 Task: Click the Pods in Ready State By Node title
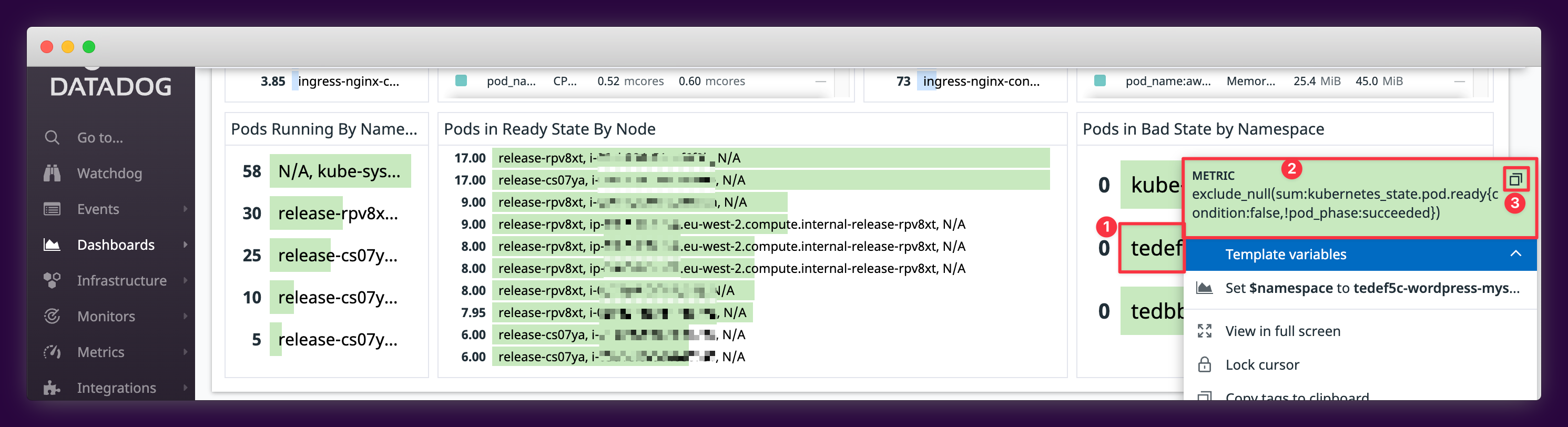[549, 129]
